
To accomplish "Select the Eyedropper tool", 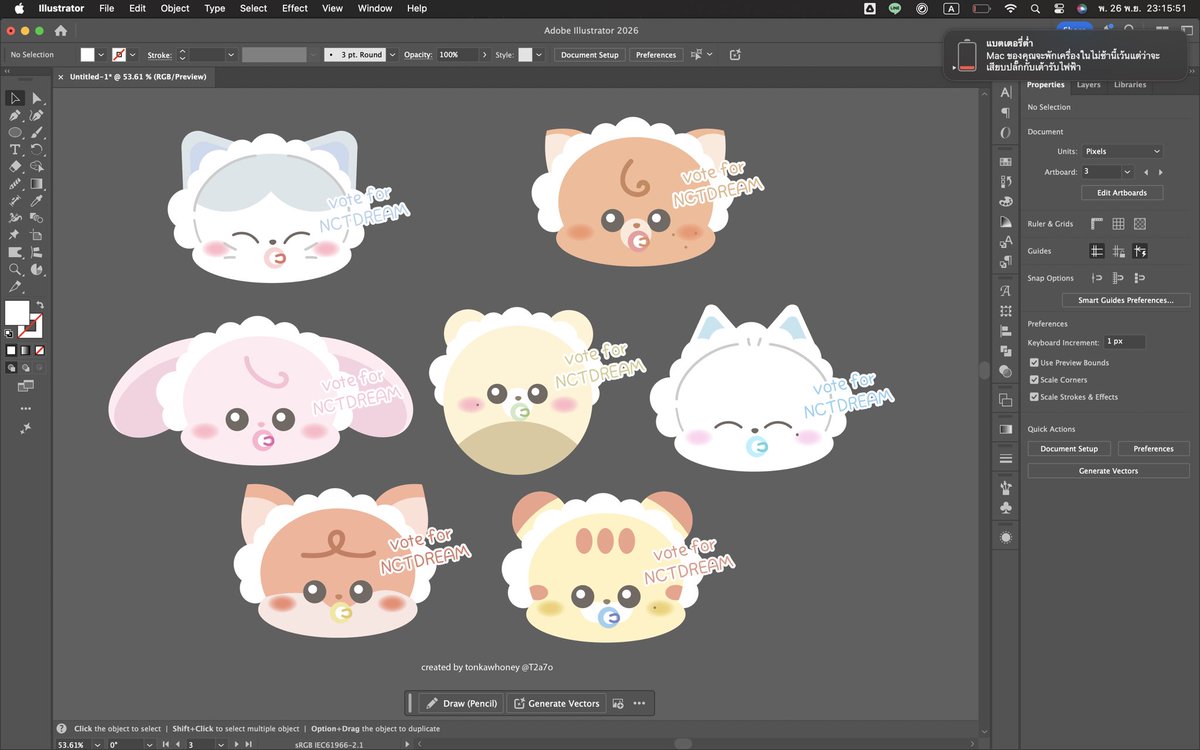I will 36,201.
